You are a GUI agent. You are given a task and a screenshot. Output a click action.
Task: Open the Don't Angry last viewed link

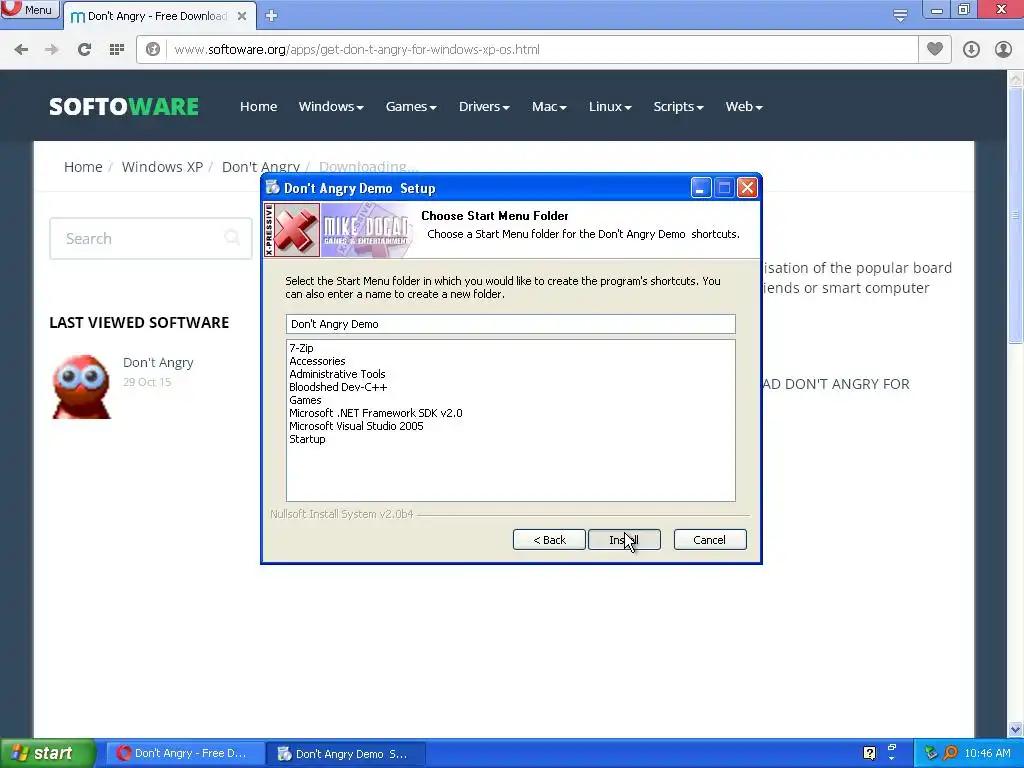tap(158, 362)
